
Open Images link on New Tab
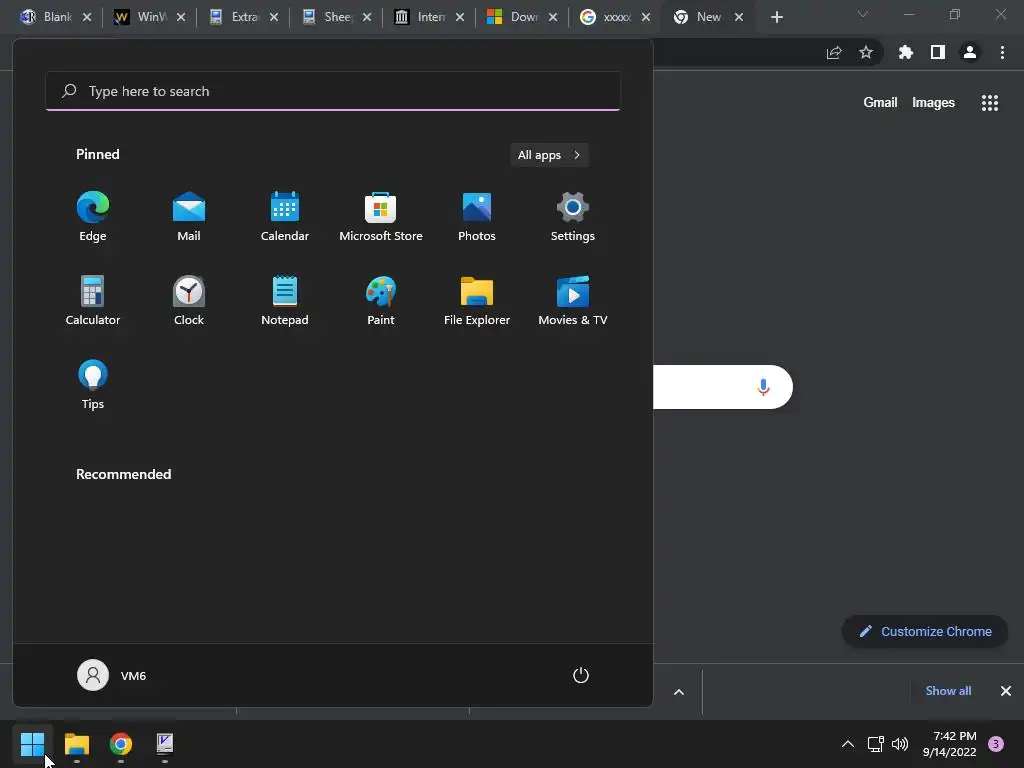(933, 103)
